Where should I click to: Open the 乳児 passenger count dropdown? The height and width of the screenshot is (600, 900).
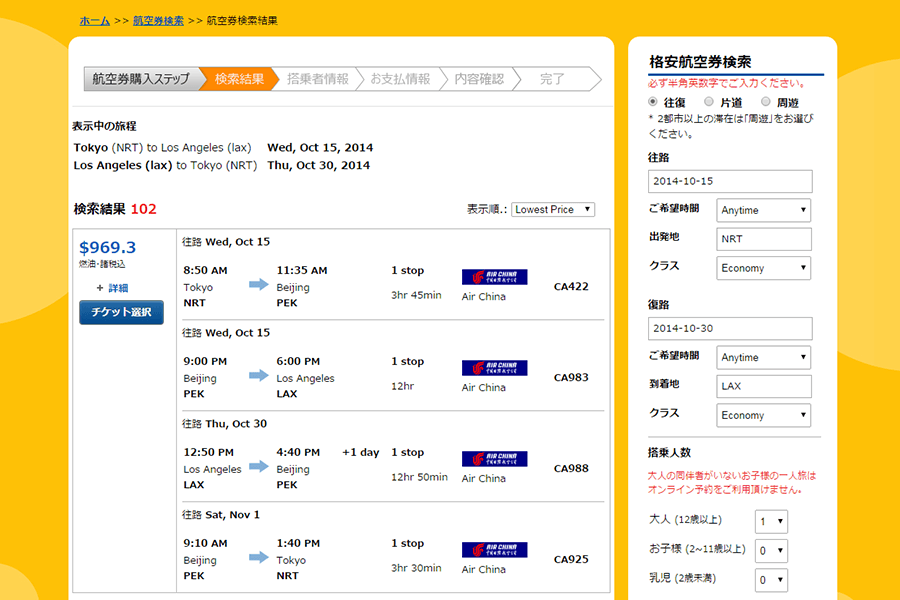(771, 580)
